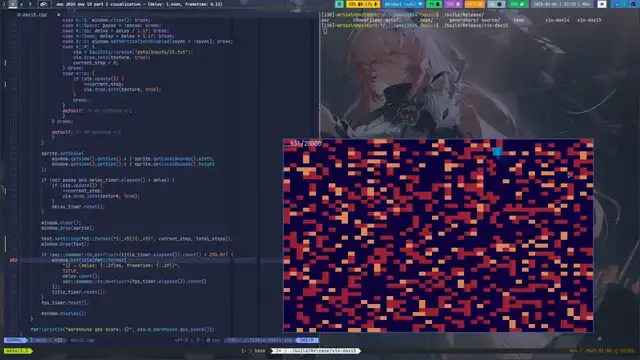Click the orange temperature status module
Screen dimensions: 640x360
474,4
